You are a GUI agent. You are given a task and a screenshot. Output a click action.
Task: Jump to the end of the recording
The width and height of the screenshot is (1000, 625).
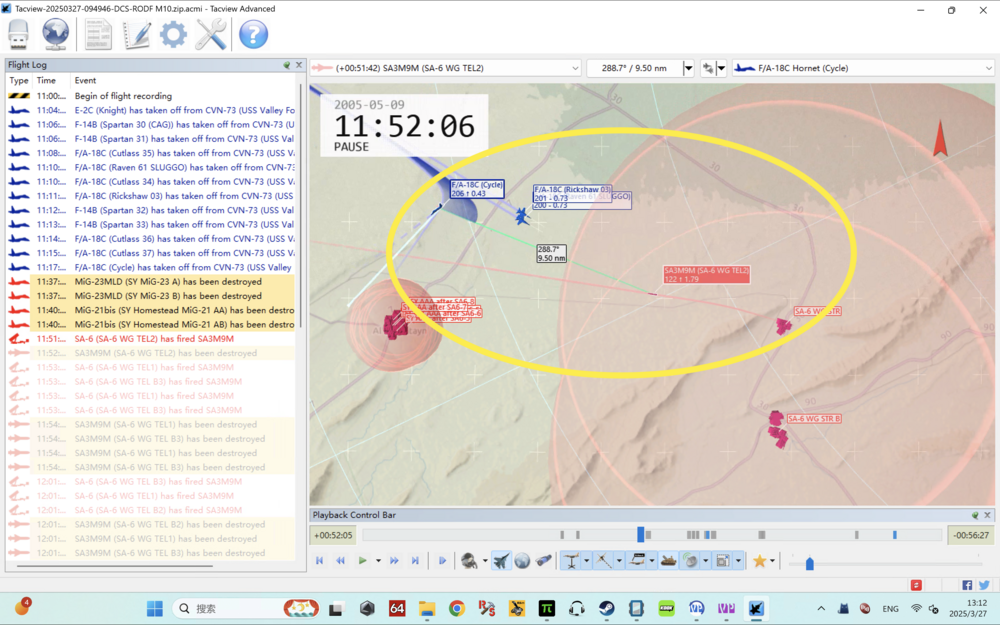click(x=415, y=561)
